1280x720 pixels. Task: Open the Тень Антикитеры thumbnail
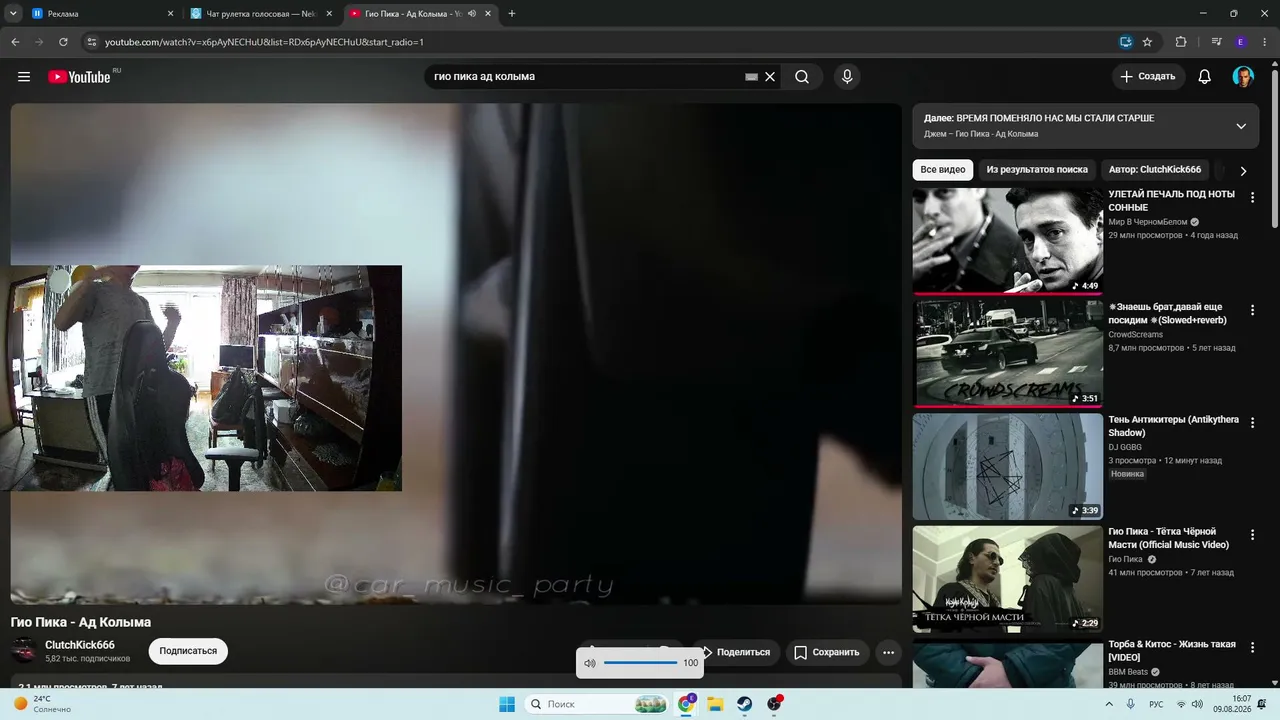point(1008,466)
